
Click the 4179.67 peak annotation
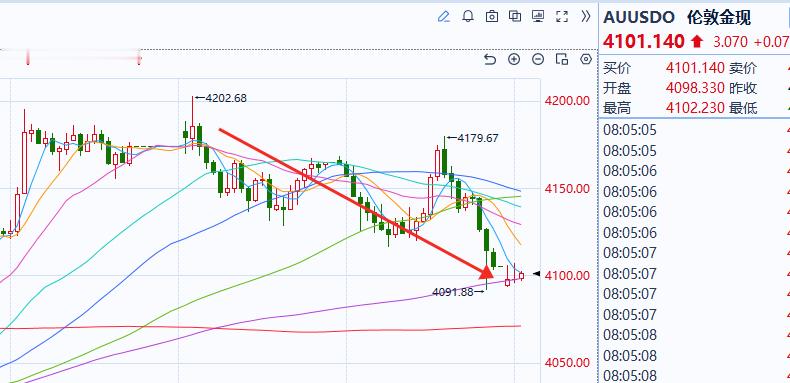[478, 138]
